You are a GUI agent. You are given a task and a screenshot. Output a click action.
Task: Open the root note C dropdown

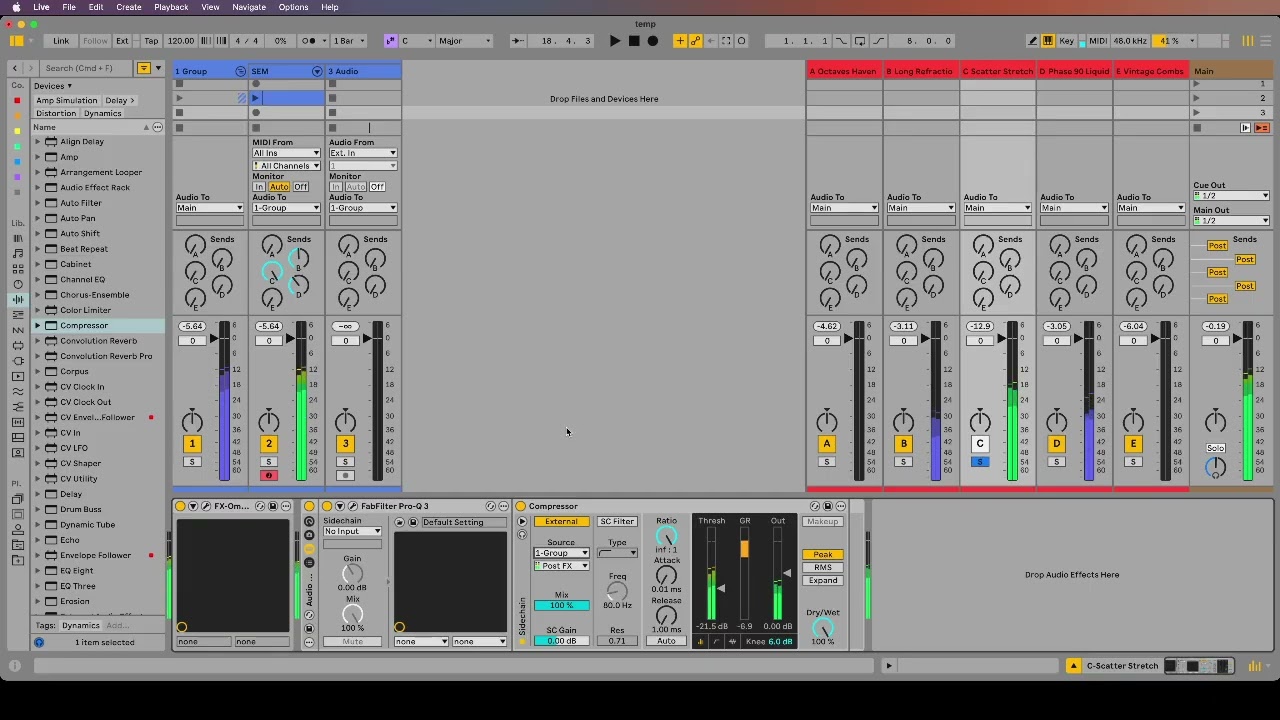(417, 41)
